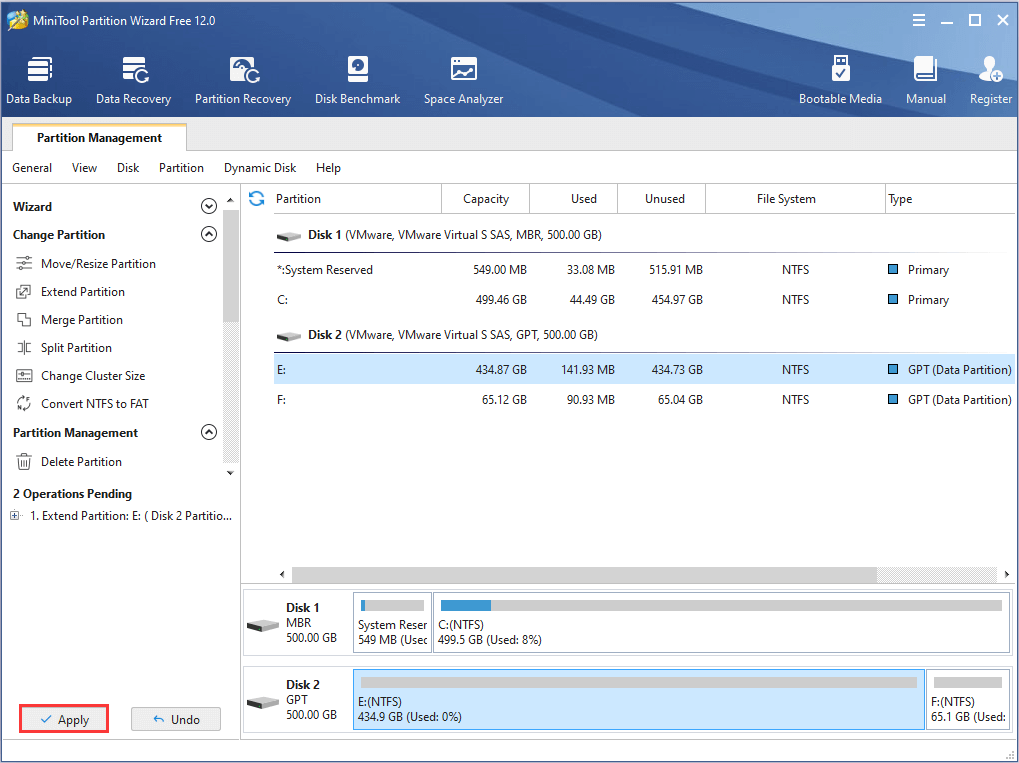The image size is (1019, 763).
Task: Launch Data Recovery from the toolbar
Action: (x=133, y=81)
